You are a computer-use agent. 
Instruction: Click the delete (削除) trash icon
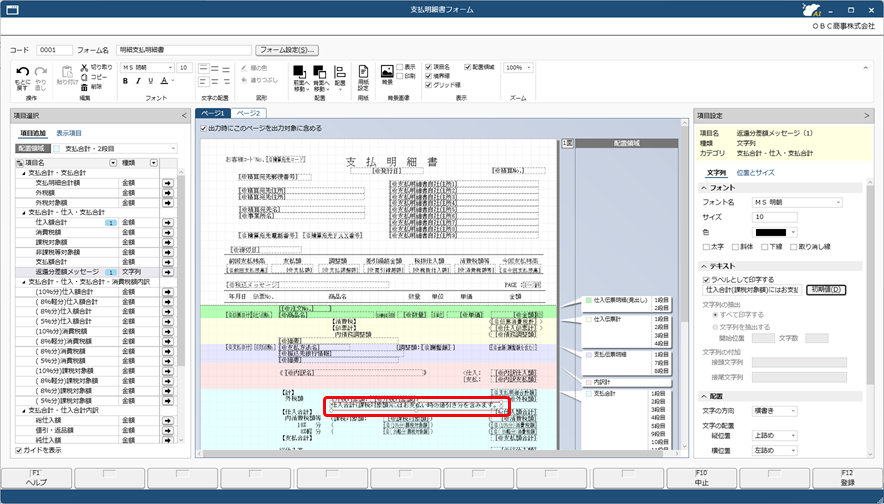click(84, 87)
